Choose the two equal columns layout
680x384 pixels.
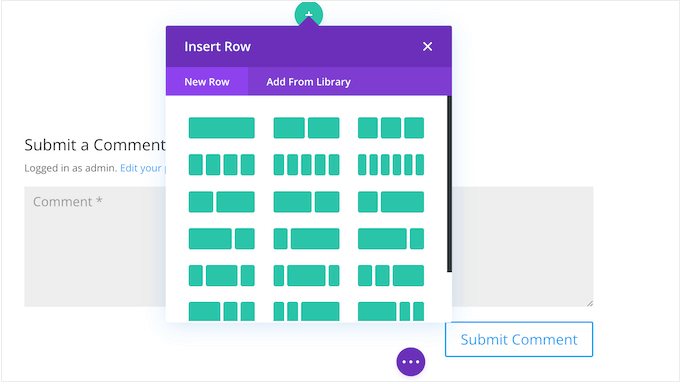tap(306, 128)
